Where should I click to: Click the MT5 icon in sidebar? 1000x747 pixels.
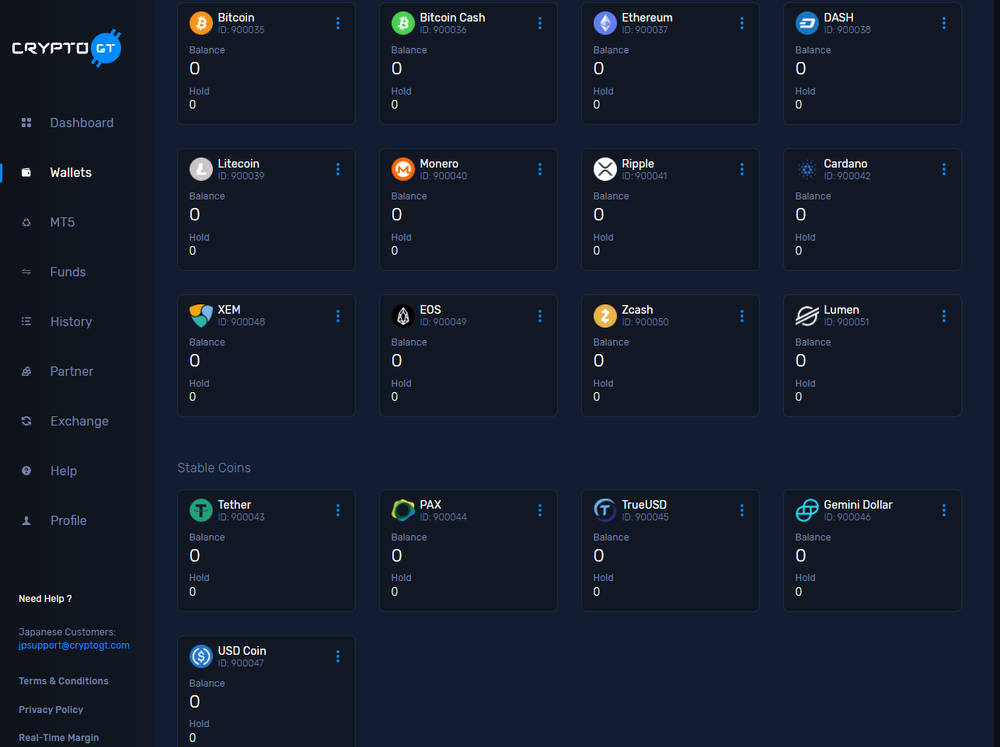point(26,222)
